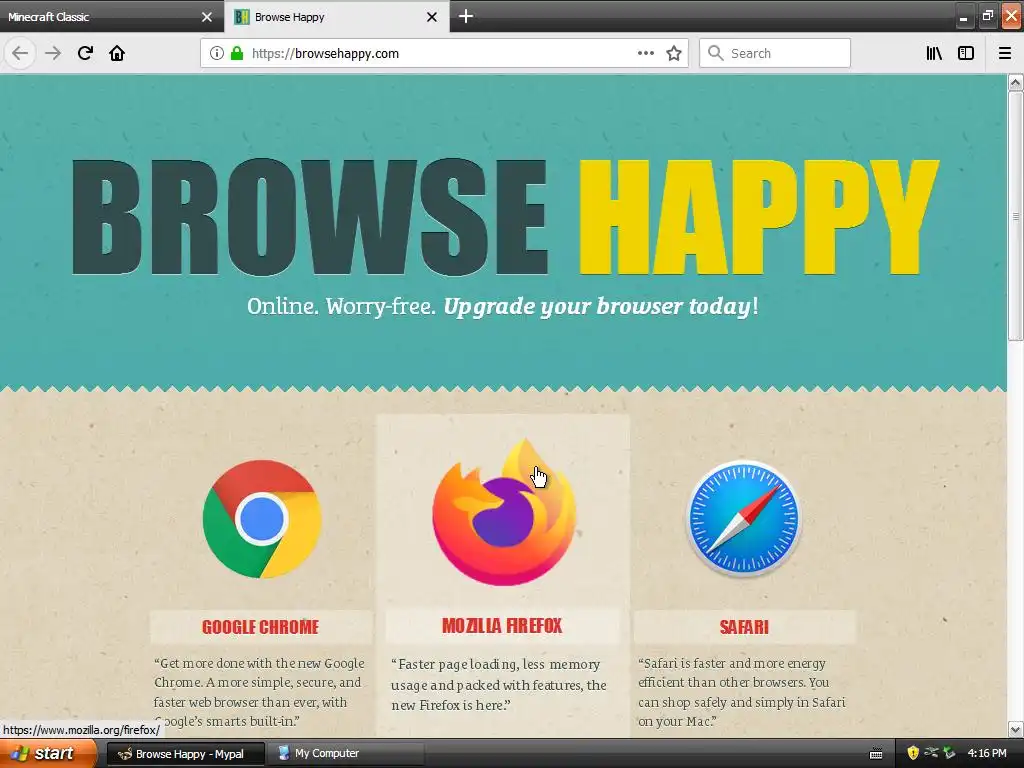
Task: Restore down the browser window
Action: click(987, 16)
